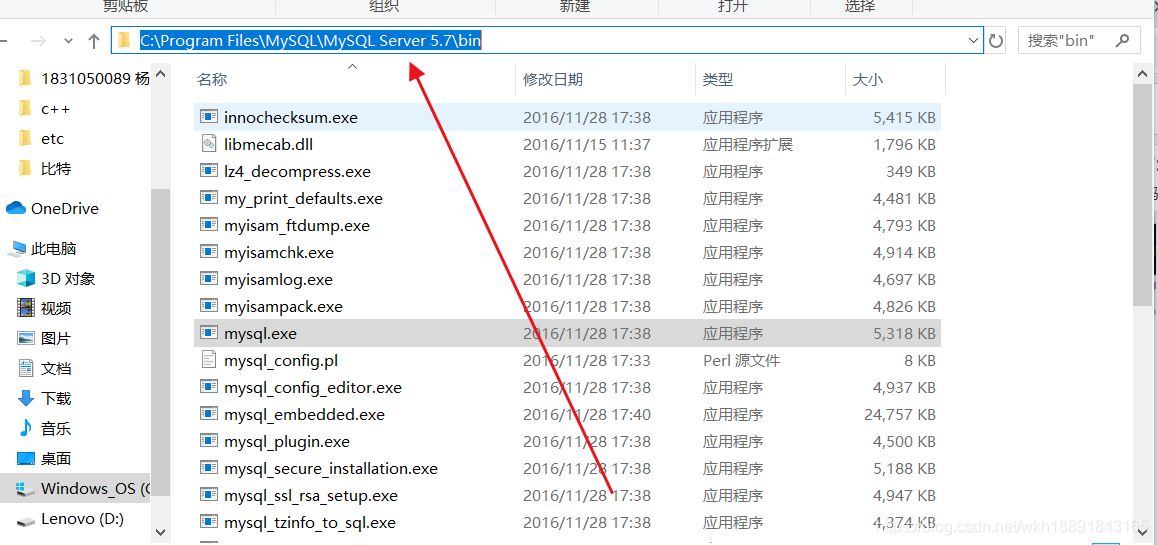Go up one folder level

coord(94,41)
